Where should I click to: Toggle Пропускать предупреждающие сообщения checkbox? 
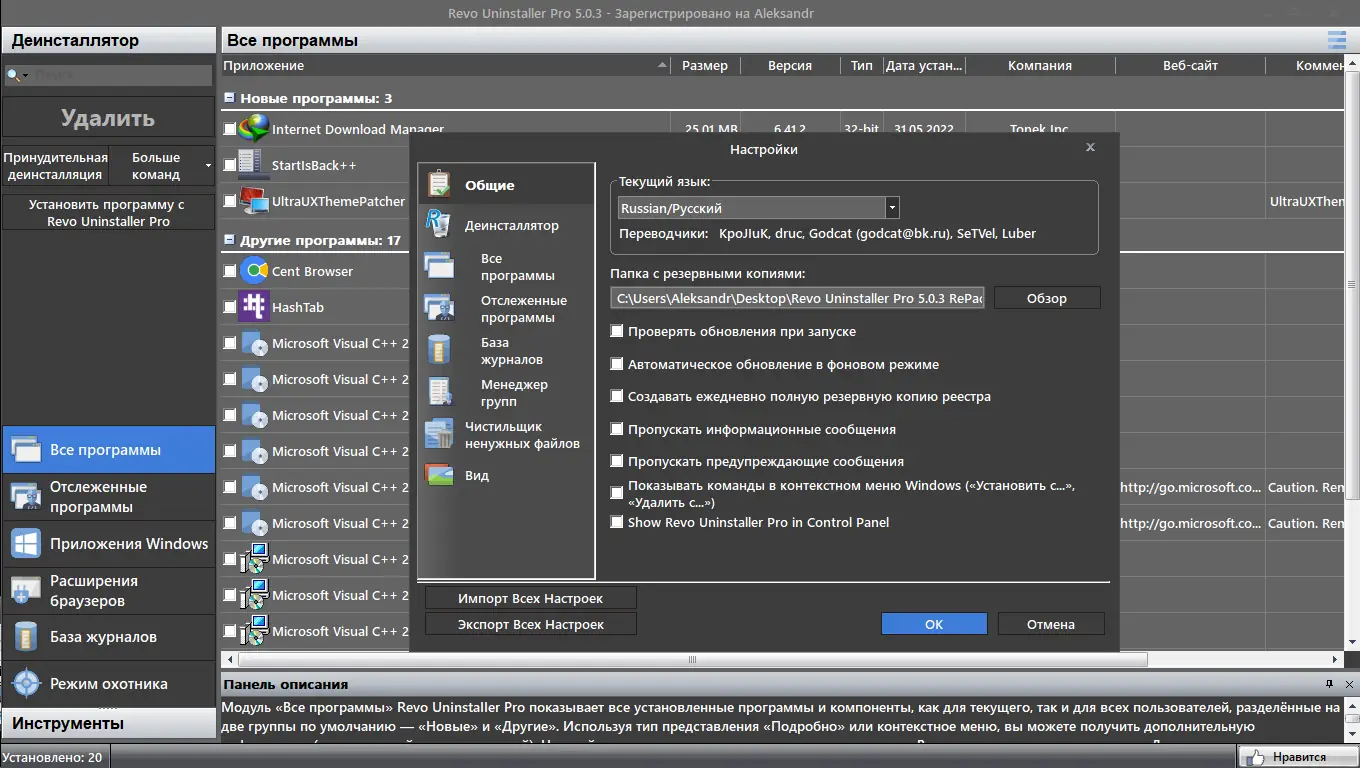click(x=617, y=461)
